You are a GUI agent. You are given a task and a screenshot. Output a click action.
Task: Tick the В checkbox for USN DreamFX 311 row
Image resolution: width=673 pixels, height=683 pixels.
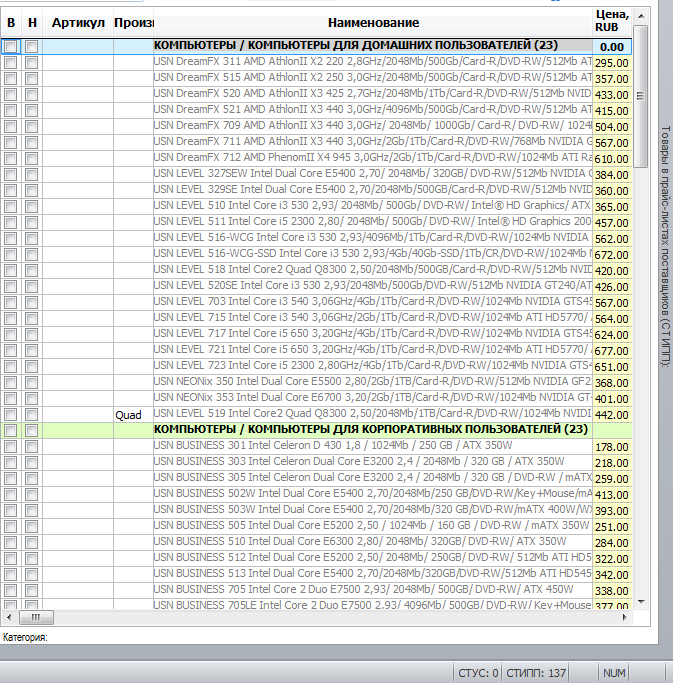point(10,62)
